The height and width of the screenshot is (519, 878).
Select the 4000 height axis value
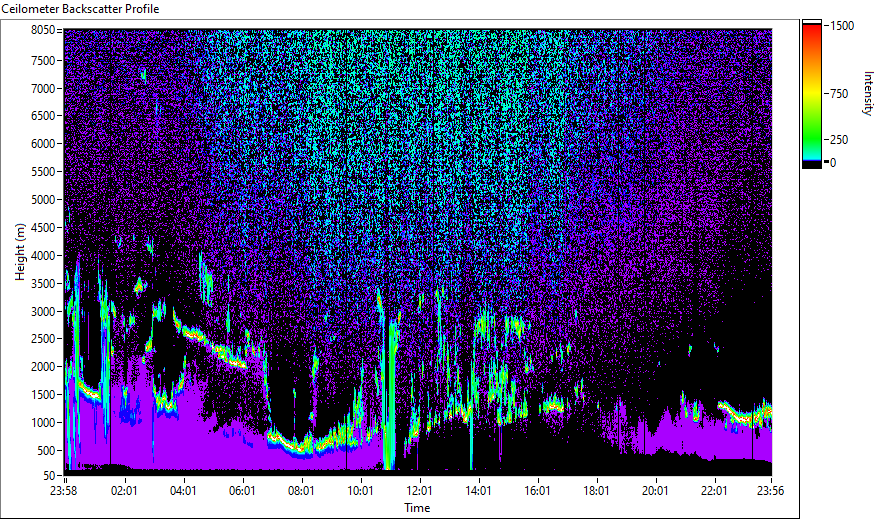(x=43, y=256)
